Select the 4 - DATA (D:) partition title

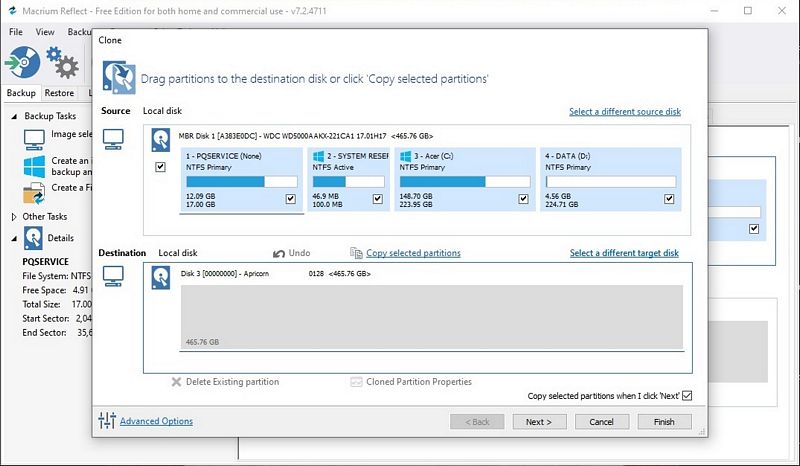[x=567, y=156]
